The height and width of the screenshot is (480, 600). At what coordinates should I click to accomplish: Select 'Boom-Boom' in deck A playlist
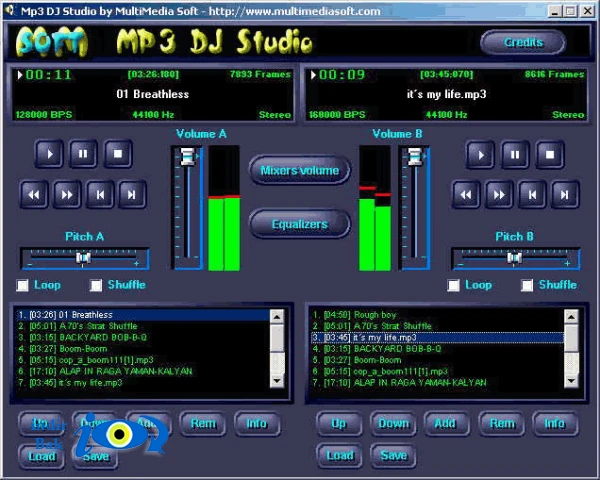pos(143,349)
